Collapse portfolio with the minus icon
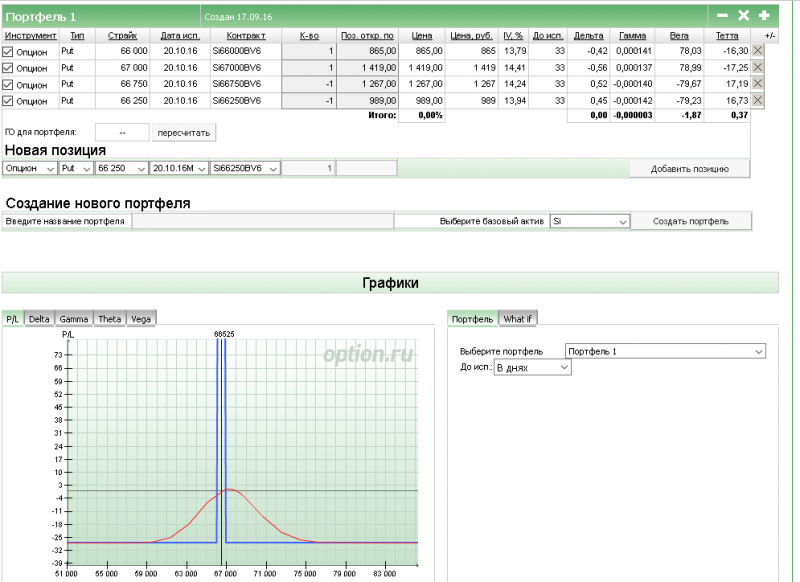The width and height of the screenshot is (800, 582). click(x=722, y=16)
